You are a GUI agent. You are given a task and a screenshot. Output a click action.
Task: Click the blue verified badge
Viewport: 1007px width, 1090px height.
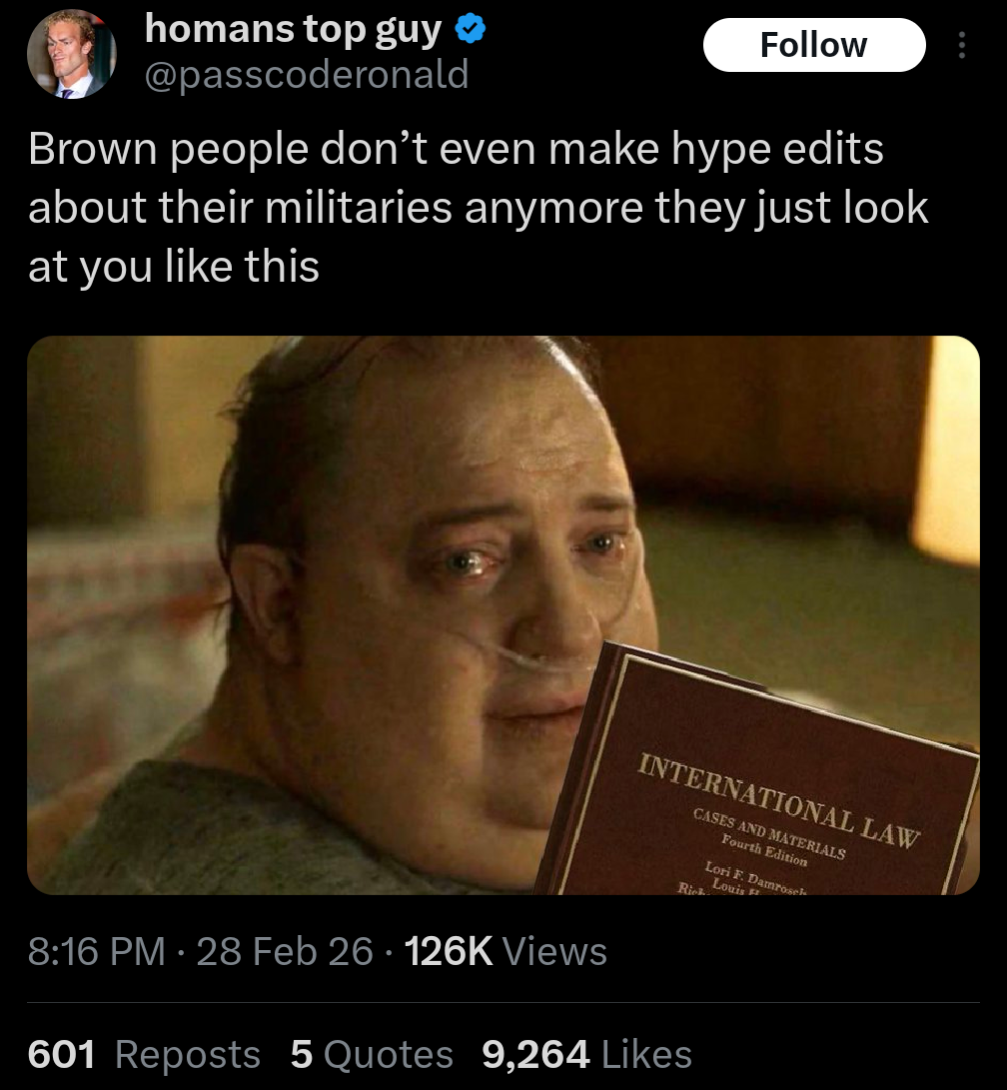point(470,29)
